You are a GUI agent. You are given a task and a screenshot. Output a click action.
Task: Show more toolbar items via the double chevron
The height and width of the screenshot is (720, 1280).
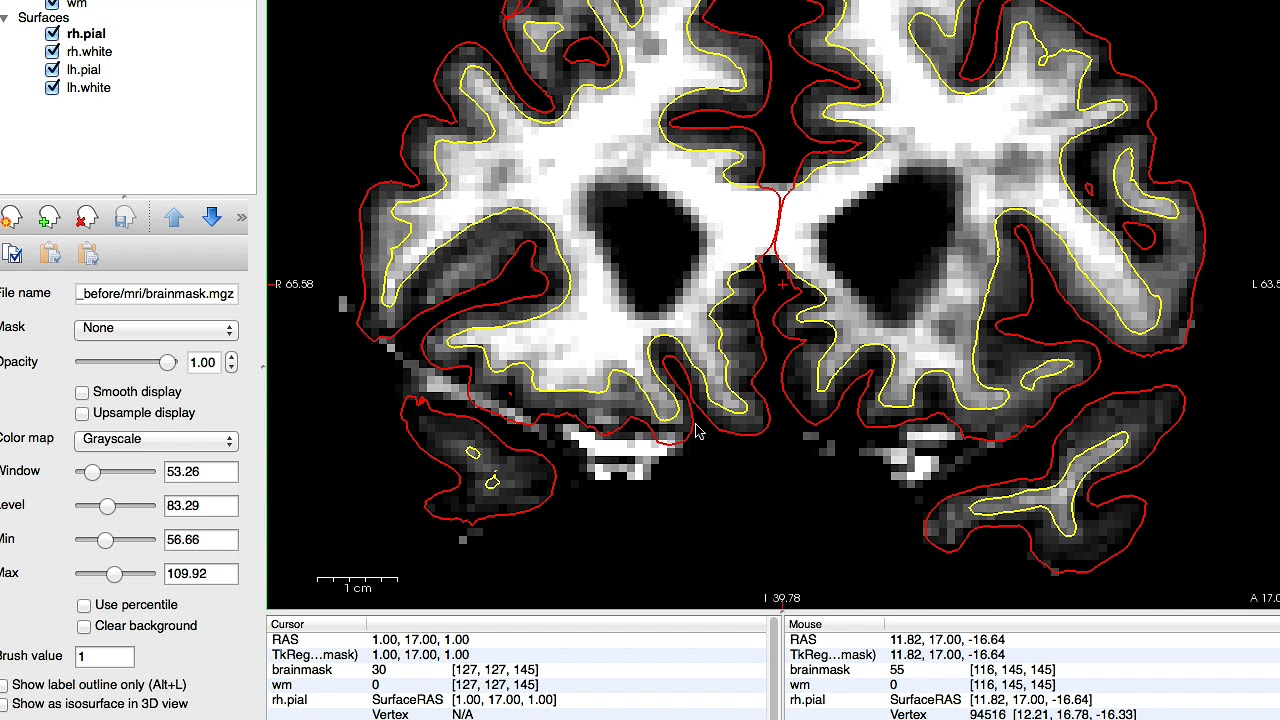(241, 218)
